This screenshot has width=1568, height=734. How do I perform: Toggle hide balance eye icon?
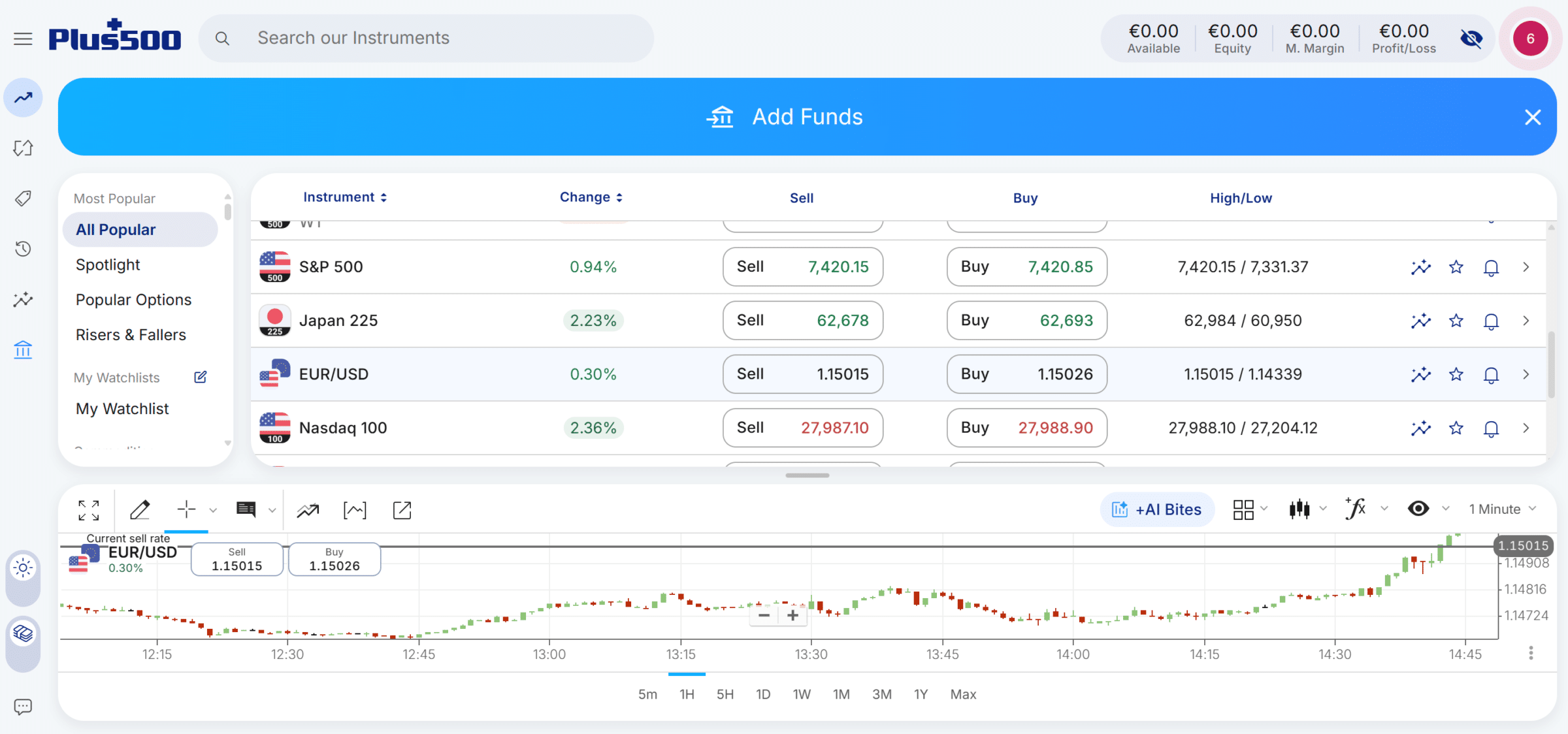[1471, 39]
